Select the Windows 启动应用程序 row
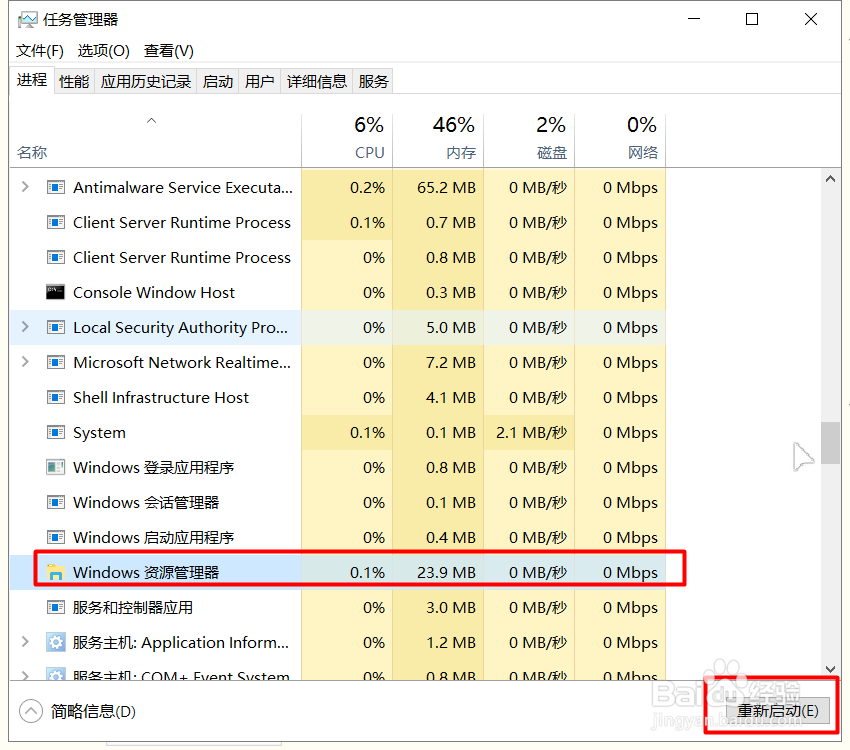The height and width of the screenshot is (750, 850). [338, 537]
